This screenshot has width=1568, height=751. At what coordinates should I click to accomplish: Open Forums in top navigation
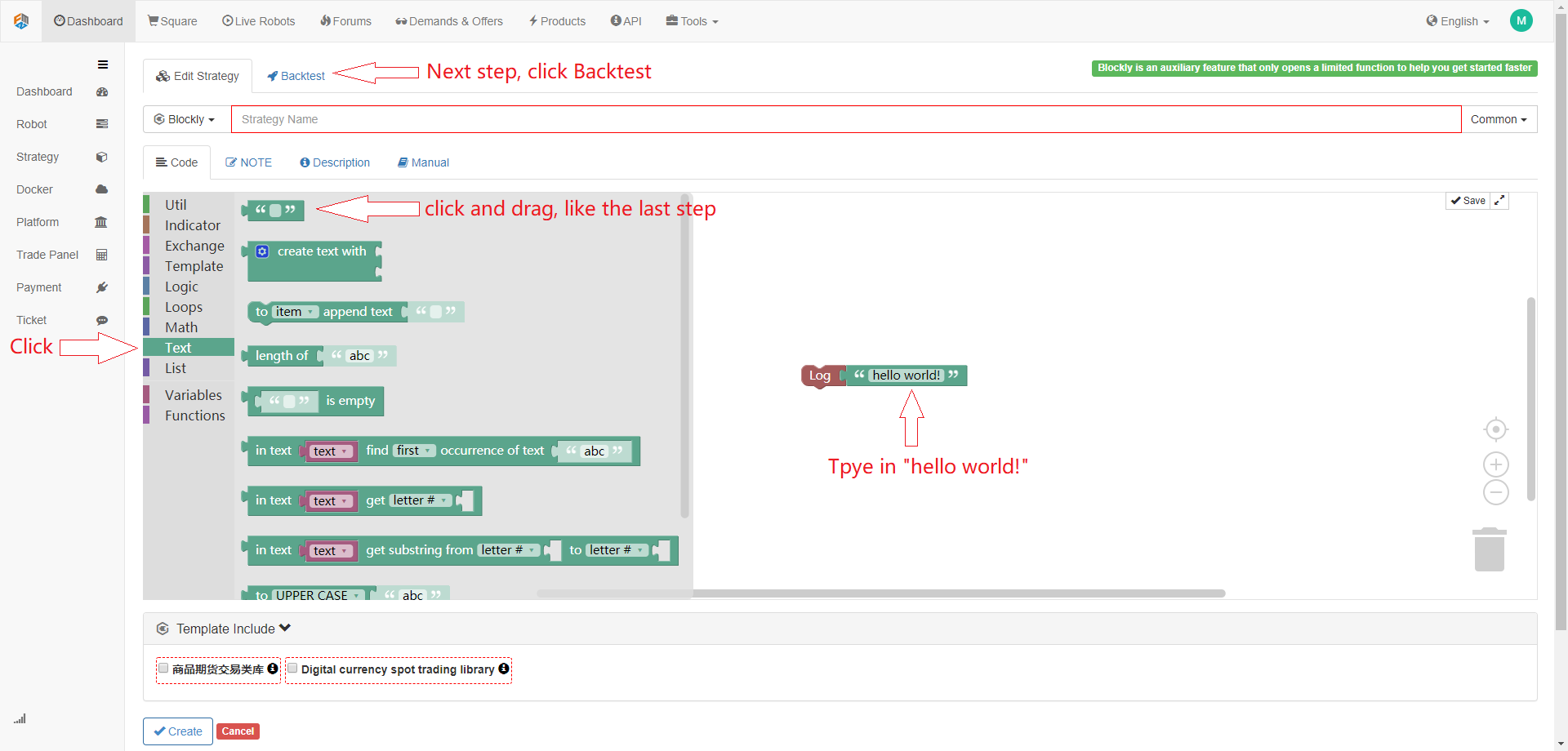(345, 21)
